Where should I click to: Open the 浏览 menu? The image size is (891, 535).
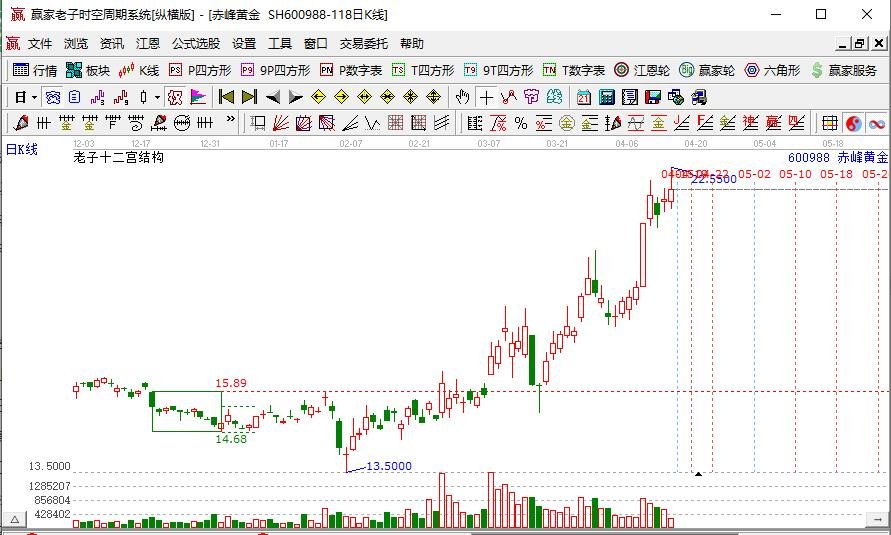76,44
